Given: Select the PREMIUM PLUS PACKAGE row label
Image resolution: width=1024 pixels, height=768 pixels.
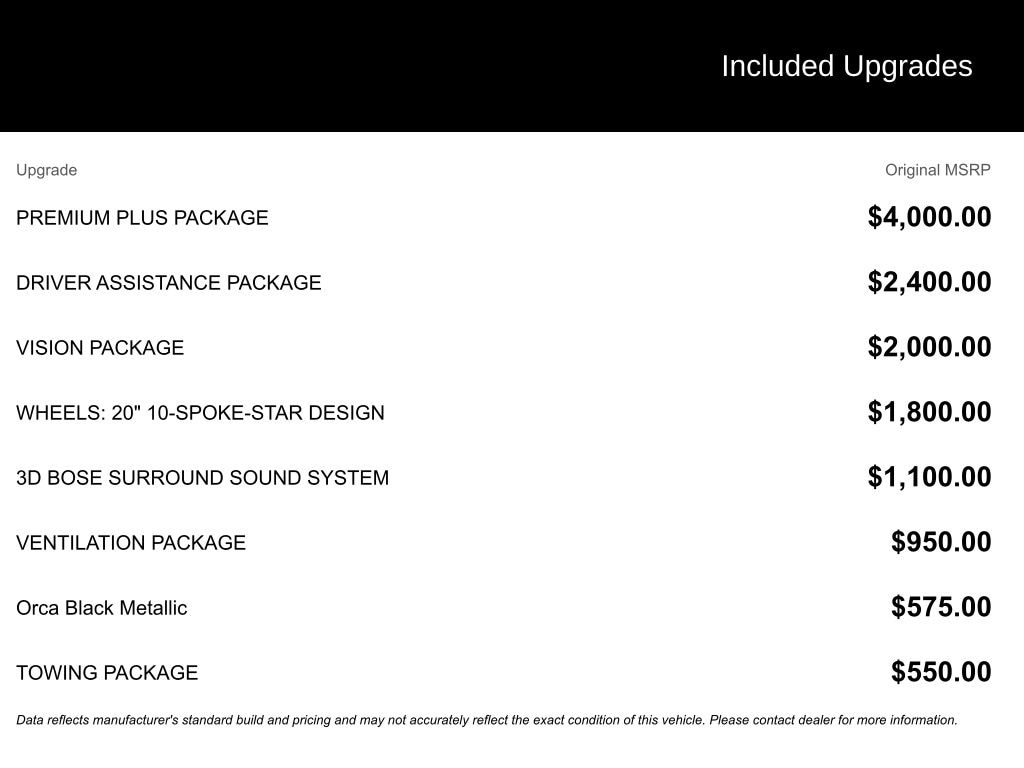Looking at the screenshot, I should [x=142, y=218].
